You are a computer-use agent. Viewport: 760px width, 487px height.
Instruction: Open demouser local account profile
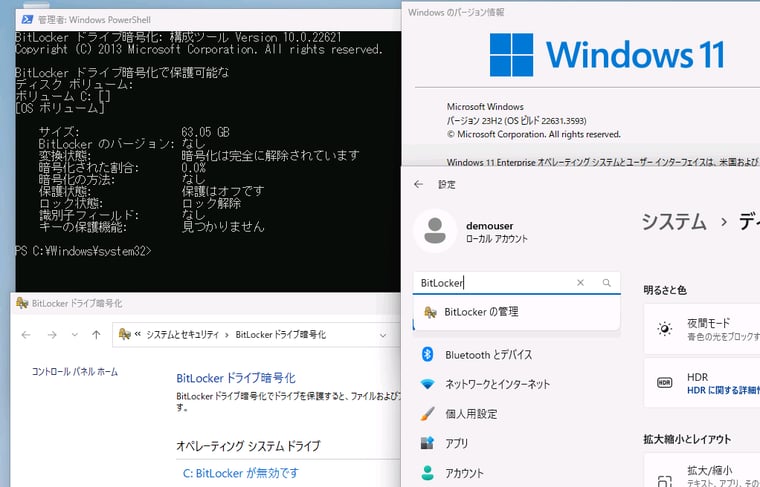496,232
